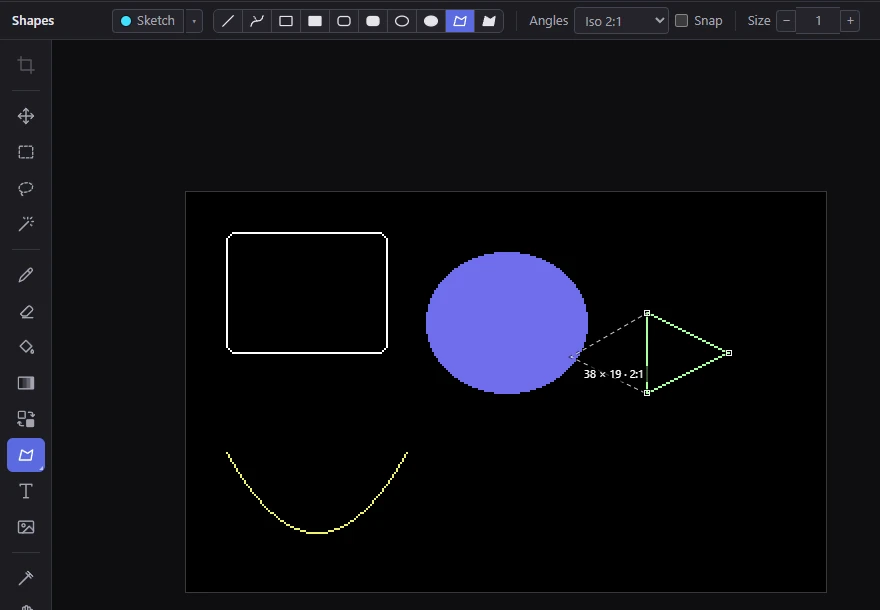Select the Paint Bucket fill tool
Viewport: 880px width, 610px height.
[26, 347]
